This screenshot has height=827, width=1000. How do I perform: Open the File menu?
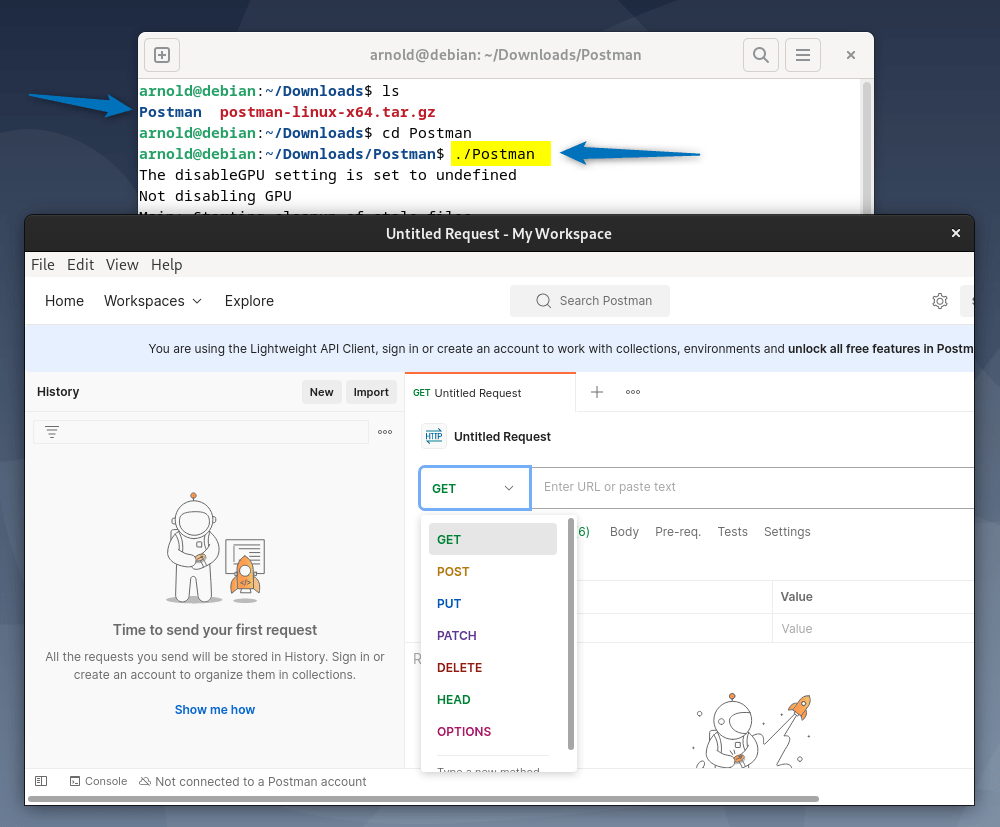click(x=42, y=264)
